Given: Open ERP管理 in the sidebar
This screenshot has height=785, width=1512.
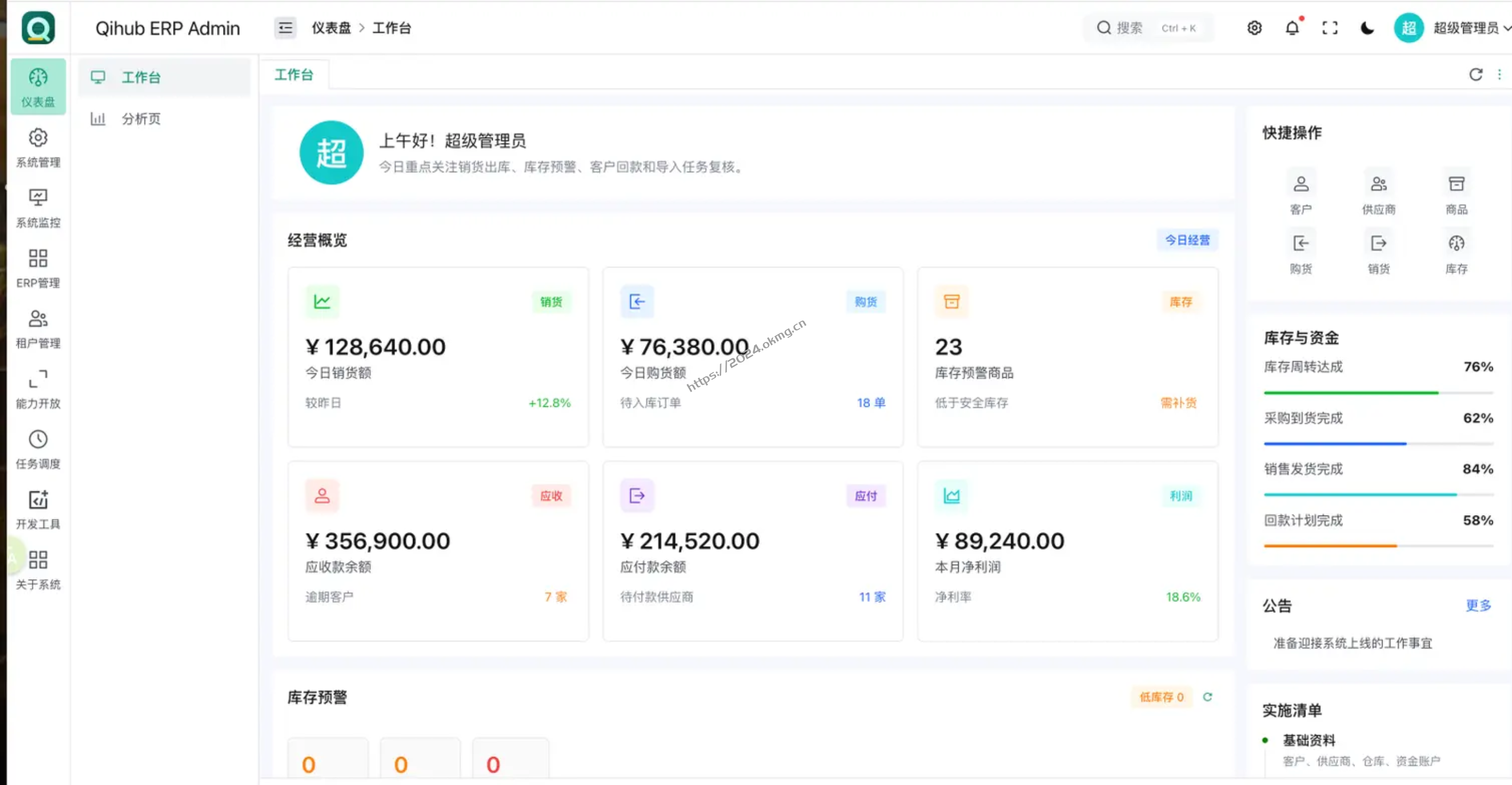Looking at the screenshot, I should pos(38,269).
